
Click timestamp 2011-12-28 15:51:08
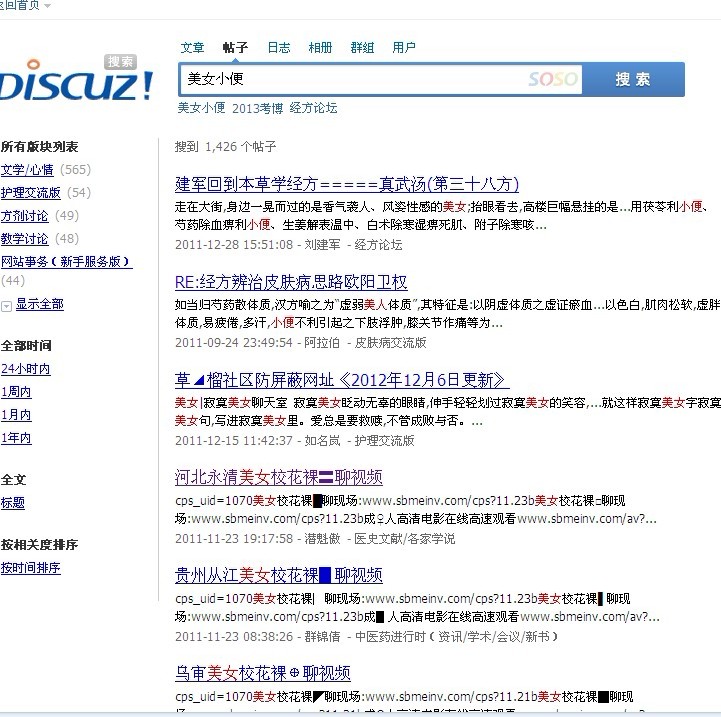click(x=234, y=245)
